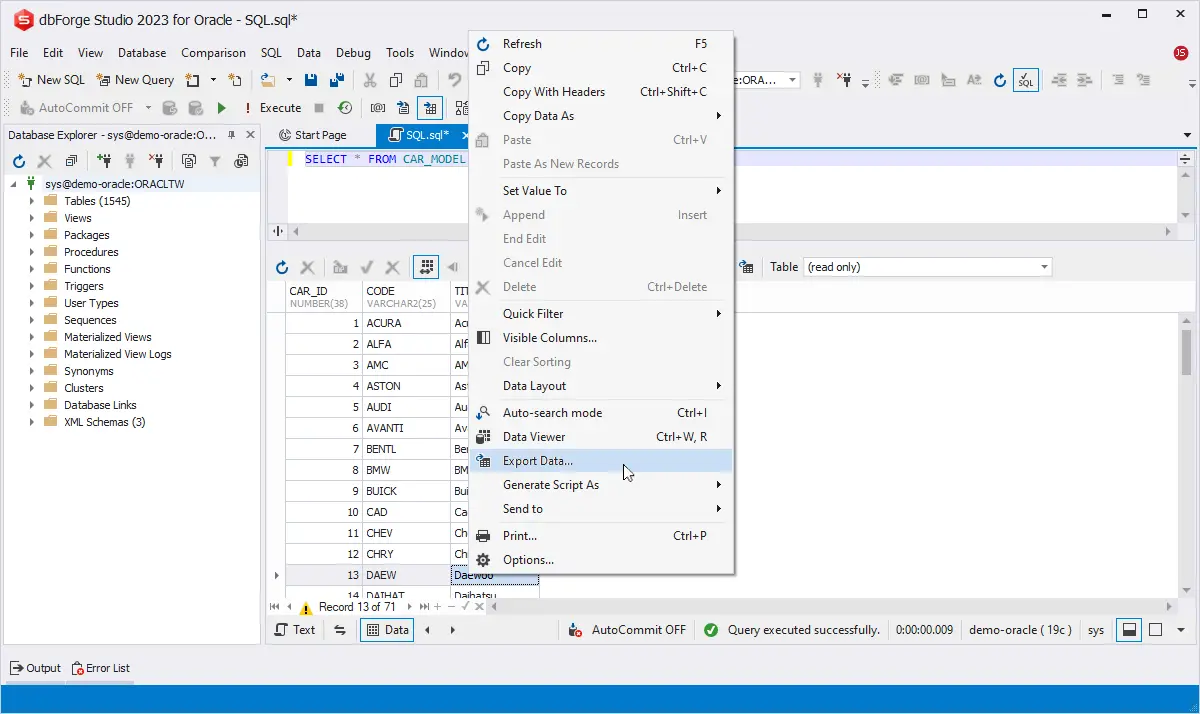Toggle the card view grid button
Viewport: 1200px width, 714px height.
click(426, 267)
